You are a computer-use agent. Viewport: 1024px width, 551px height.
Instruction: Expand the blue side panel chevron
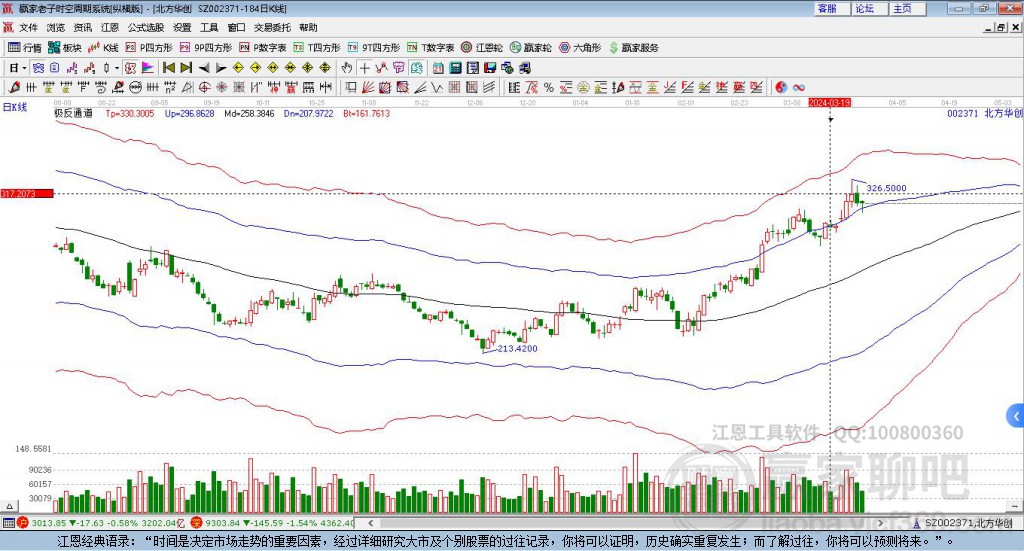tap(1016, 416)
